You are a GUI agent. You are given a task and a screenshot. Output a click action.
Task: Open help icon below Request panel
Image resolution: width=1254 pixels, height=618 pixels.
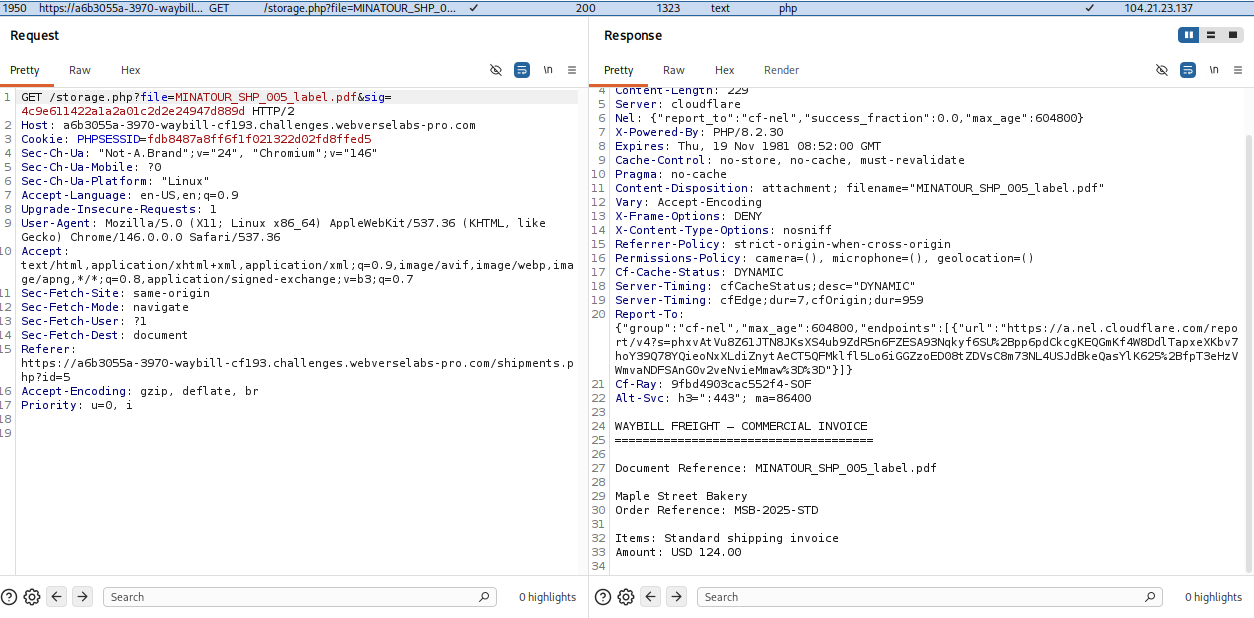(x=9, y=597)
